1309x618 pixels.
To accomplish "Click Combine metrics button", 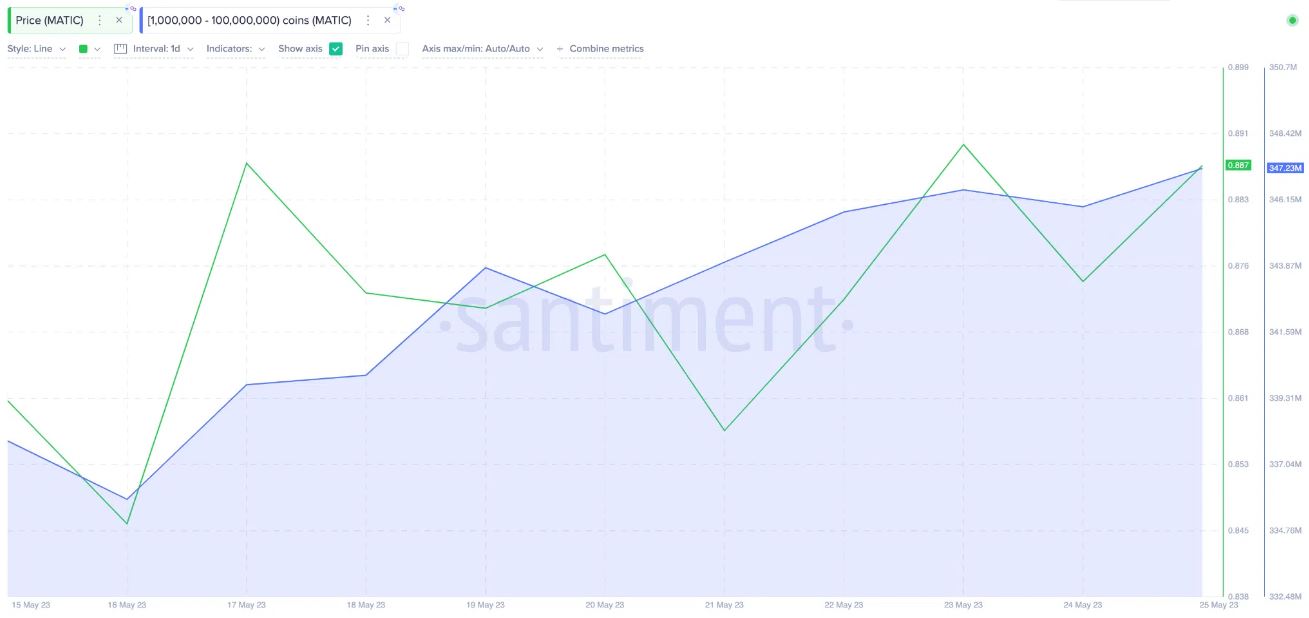I will pos(600,48).
